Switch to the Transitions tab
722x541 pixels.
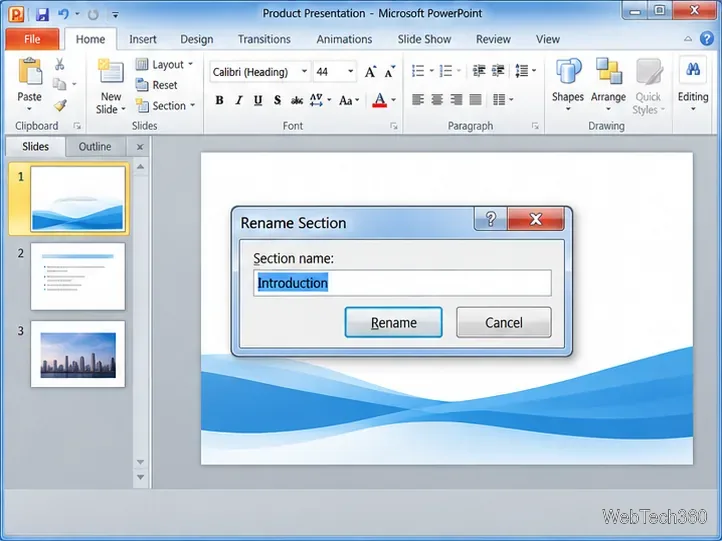click(x=264, y=39)
